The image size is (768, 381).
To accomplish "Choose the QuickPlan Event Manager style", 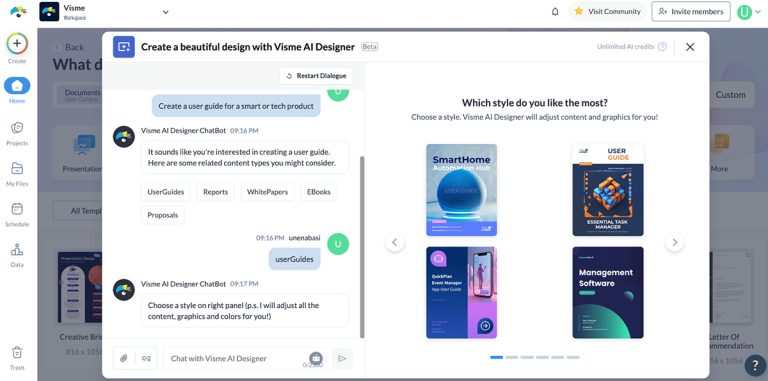I will (461, 292).
